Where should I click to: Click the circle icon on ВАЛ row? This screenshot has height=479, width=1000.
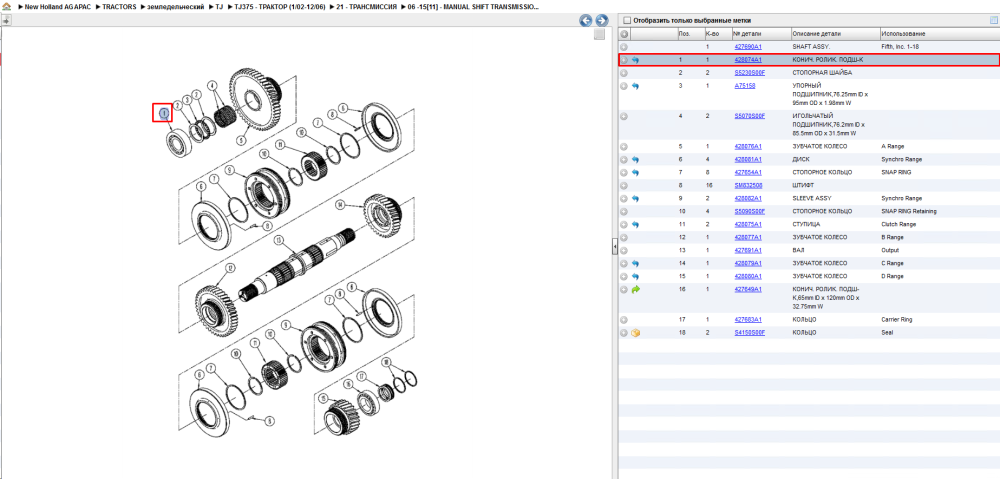624,250
